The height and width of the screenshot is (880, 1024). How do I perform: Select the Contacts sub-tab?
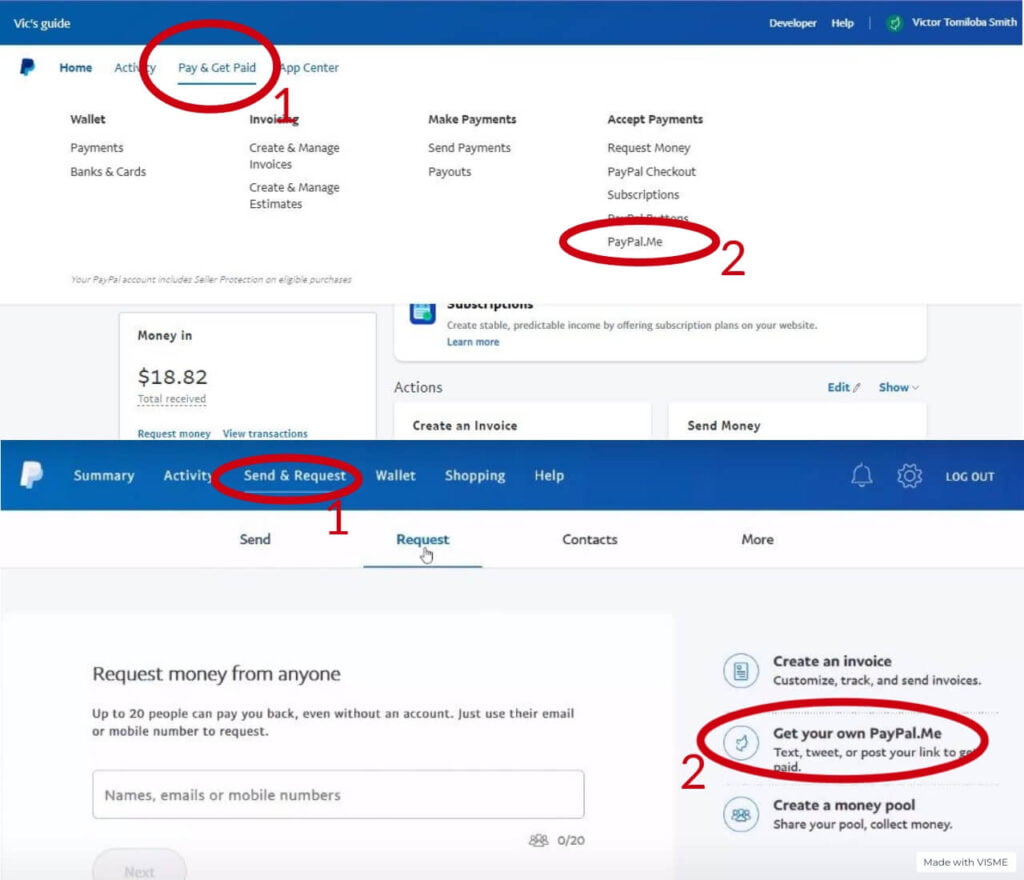point(590,539)
